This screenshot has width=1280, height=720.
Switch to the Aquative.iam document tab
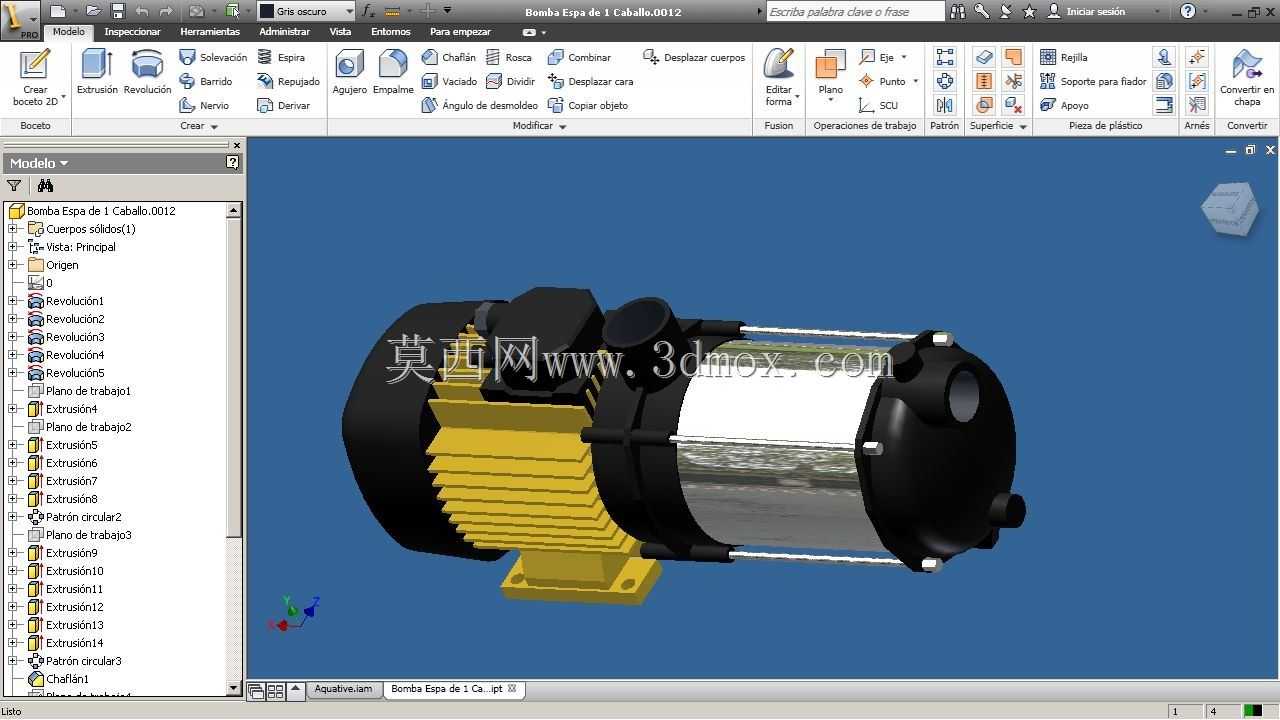click(x=343, y=689)
